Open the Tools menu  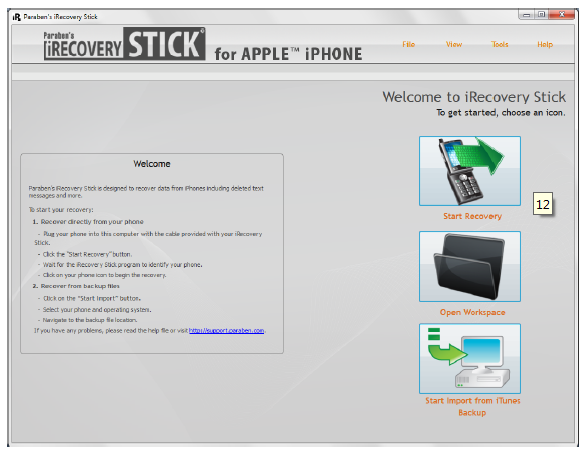coord(500,44)
